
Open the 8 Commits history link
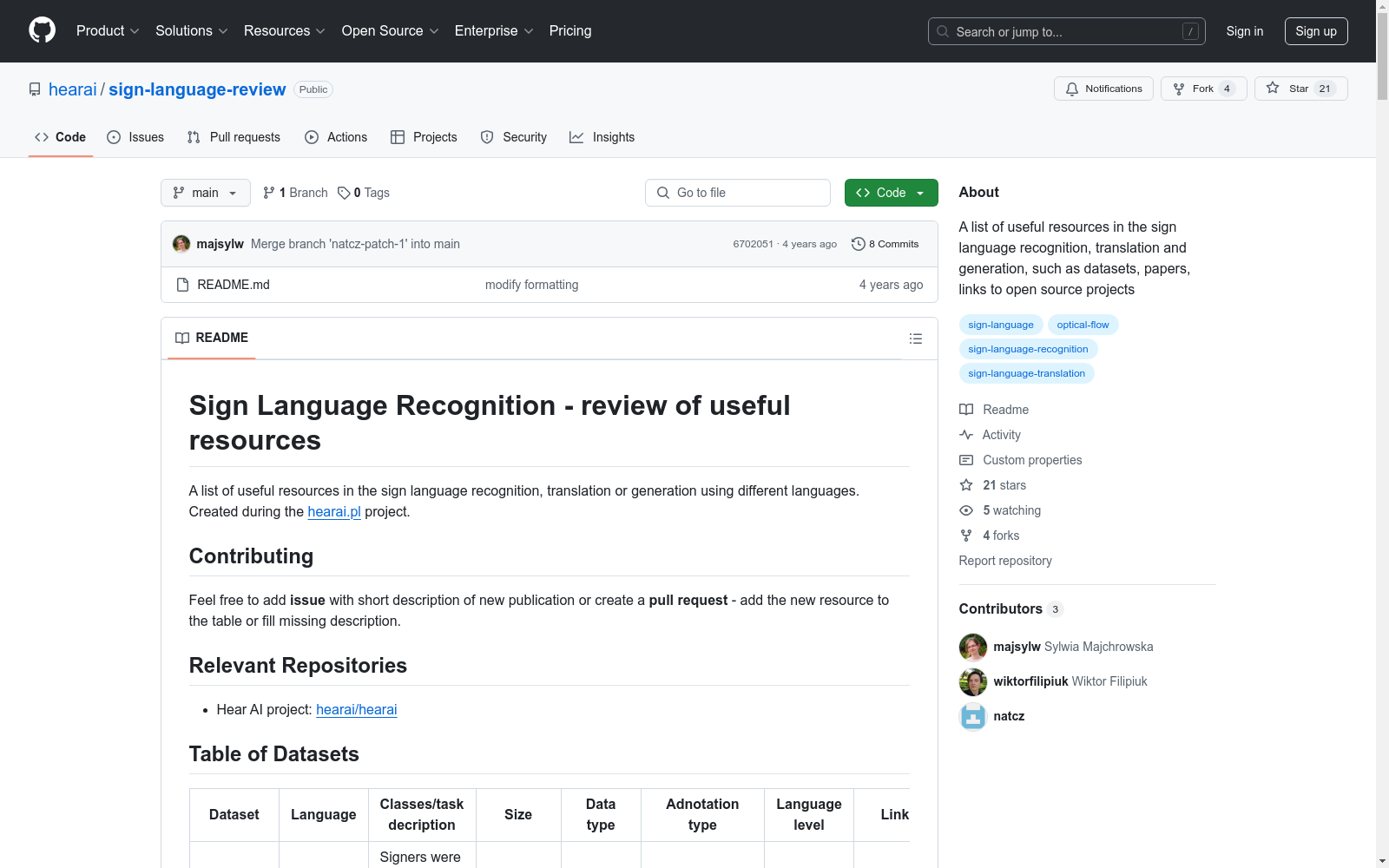click(885, 244)
